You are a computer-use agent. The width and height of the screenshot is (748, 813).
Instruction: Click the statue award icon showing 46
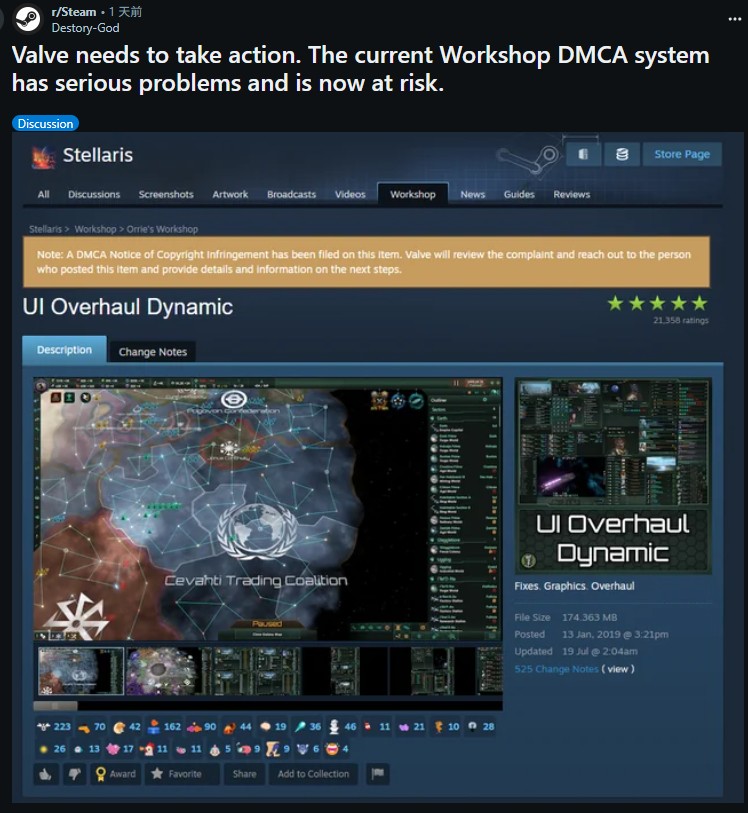334,727
